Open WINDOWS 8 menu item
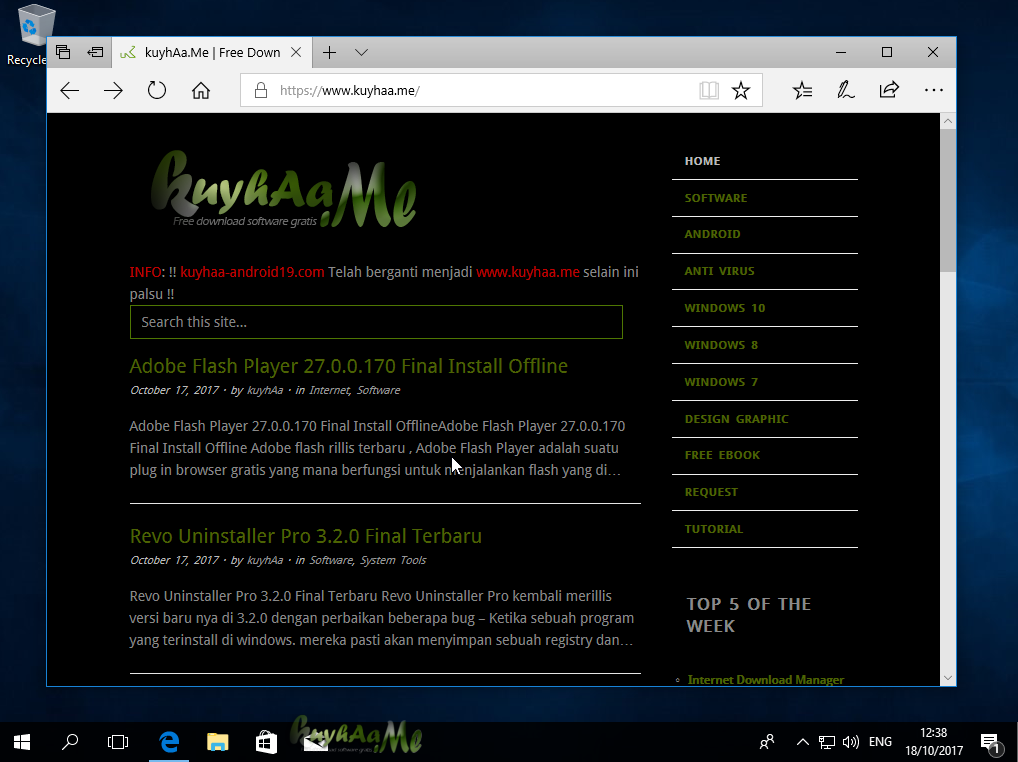The image size is (1018, 762). click(721, 345)
